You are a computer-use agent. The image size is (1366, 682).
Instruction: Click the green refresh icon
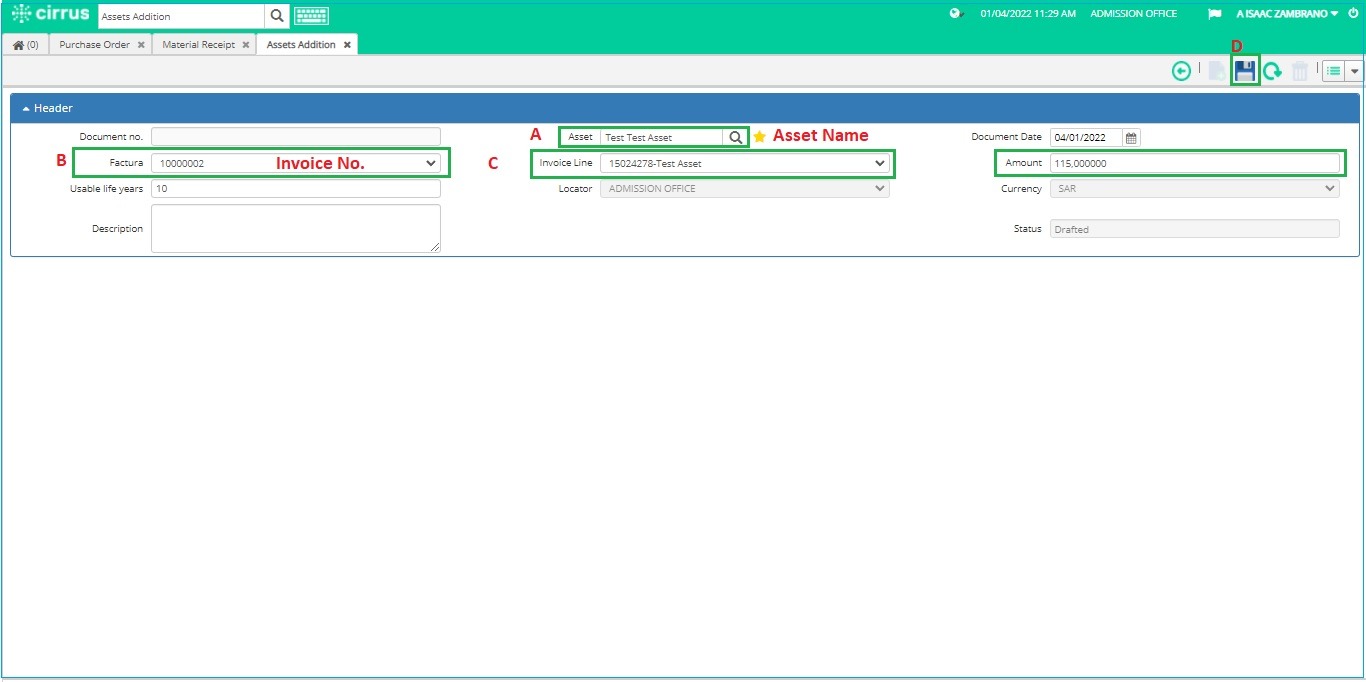coord(1273,71)
